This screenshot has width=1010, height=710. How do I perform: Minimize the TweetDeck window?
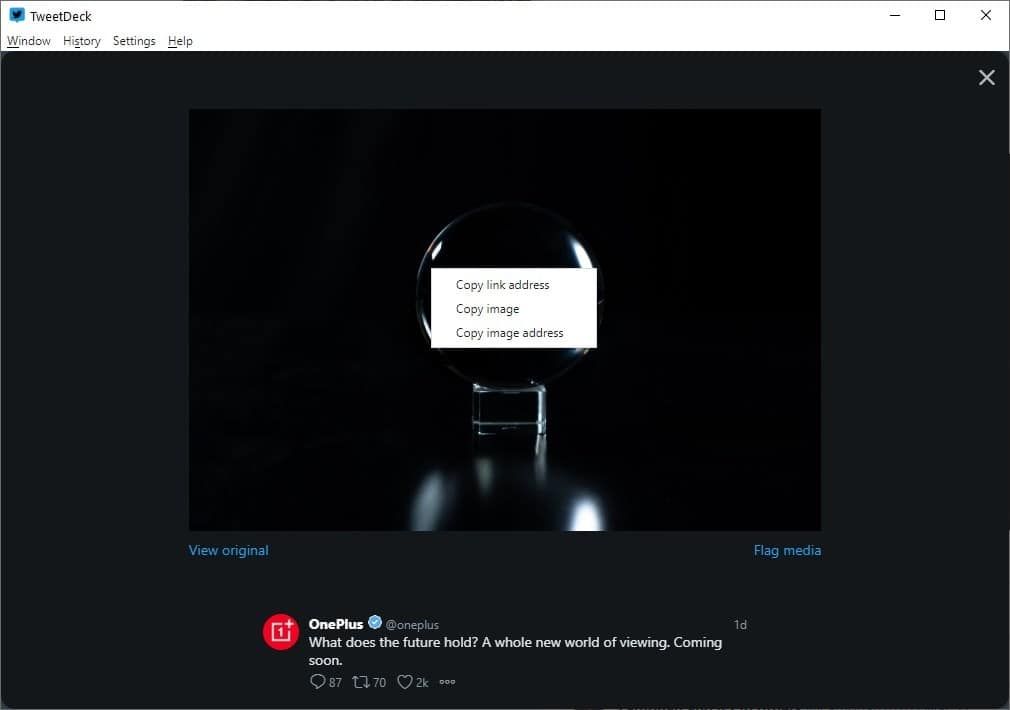pyautogui.click(x=895, y=15)
